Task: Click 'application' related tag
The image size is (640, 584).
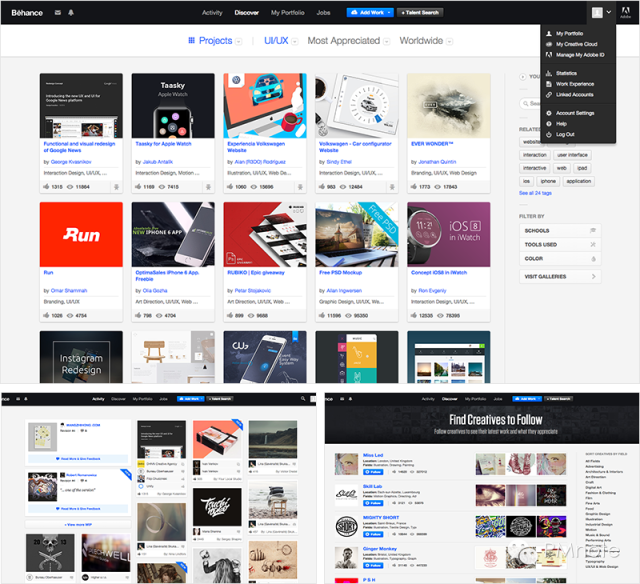Action: (x=578, y=181)
